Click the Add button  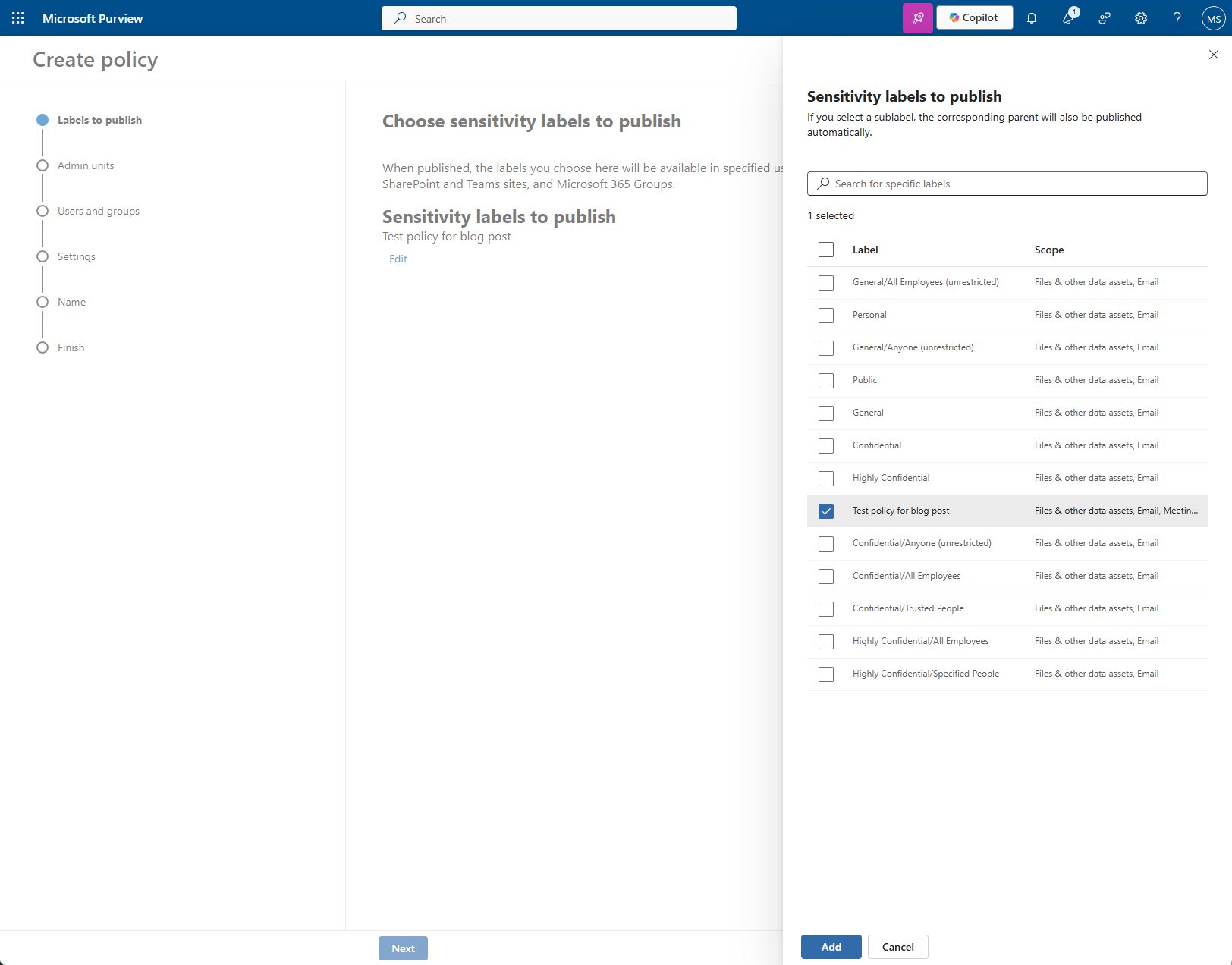[x=831, y=946]
